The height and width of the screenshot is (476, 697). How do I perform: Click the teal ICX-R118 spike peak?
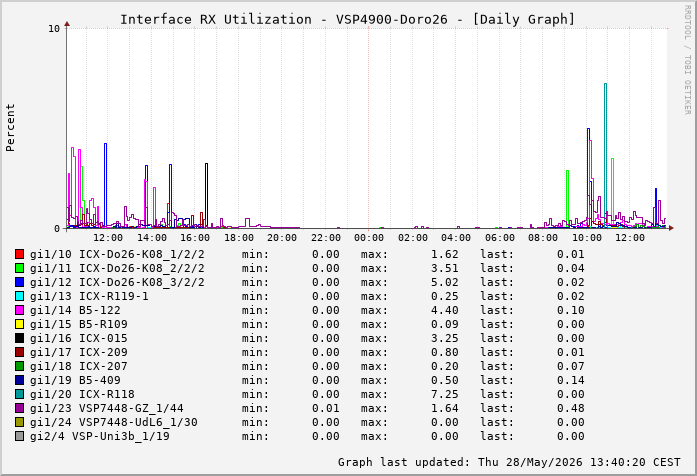coord(605,84)
